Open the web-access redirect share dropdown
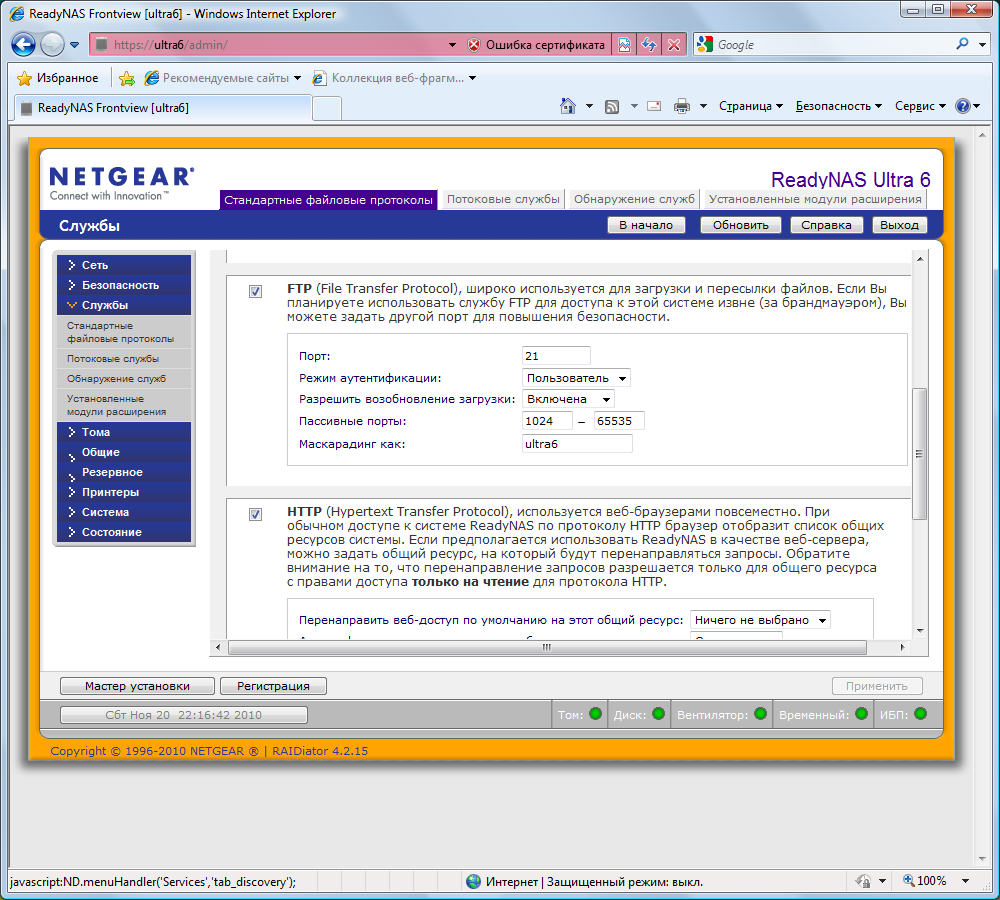The height and width of the screenshot is (900, 1000). tap(760, 620)
